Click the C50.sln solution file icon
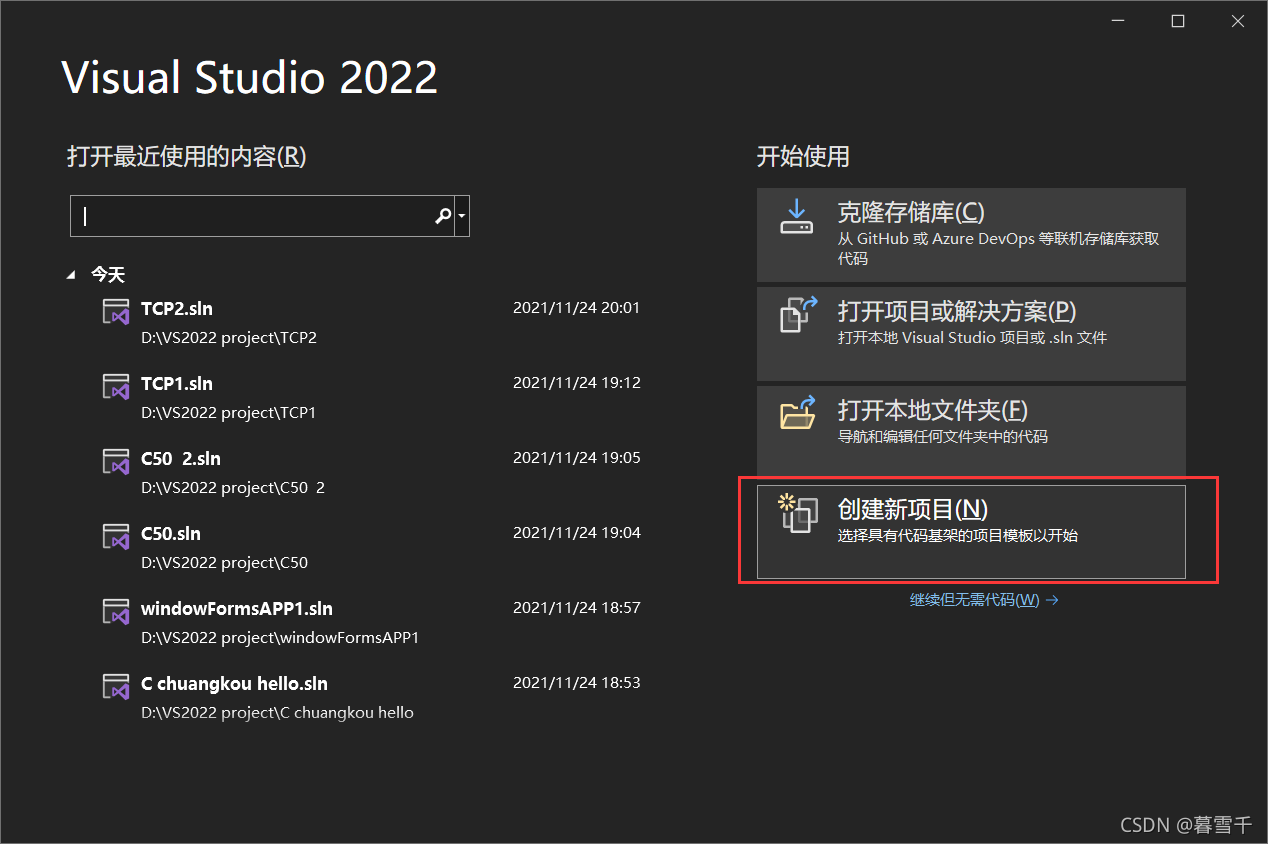 click(116, 536)
